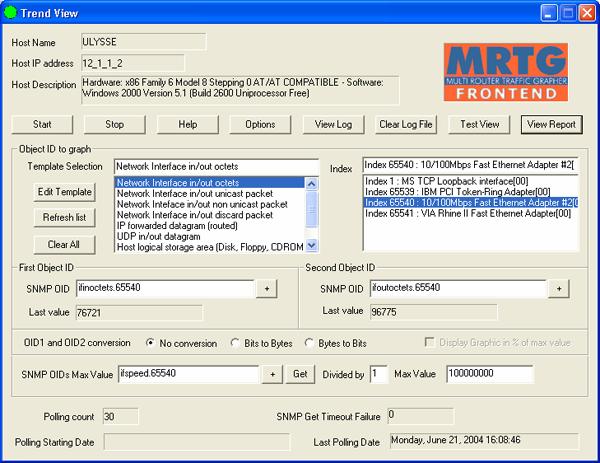
Task: Click the green status icon in title bar
Action: tap(12, 13)
